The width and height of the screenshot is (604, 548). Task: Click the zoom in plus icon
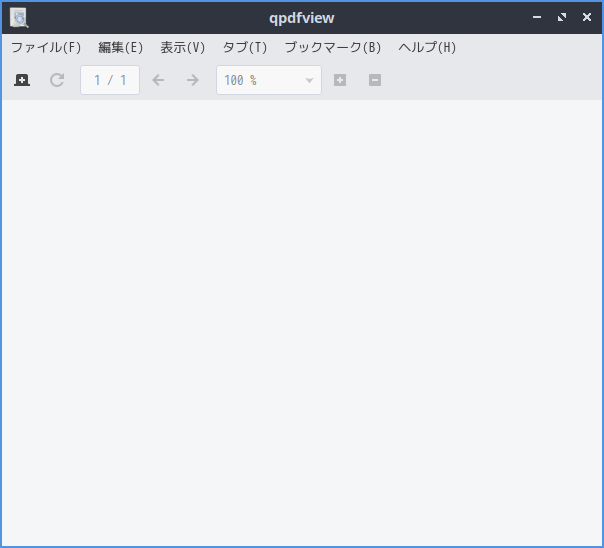[x=340, y=80]
